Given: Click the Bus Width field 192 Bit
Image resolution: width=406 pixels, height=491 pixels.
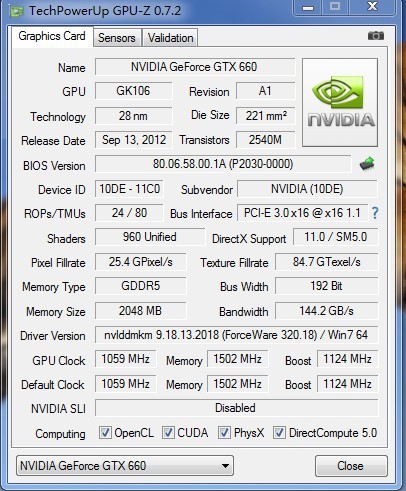Looking at the screenshot, I should (327, 286).
